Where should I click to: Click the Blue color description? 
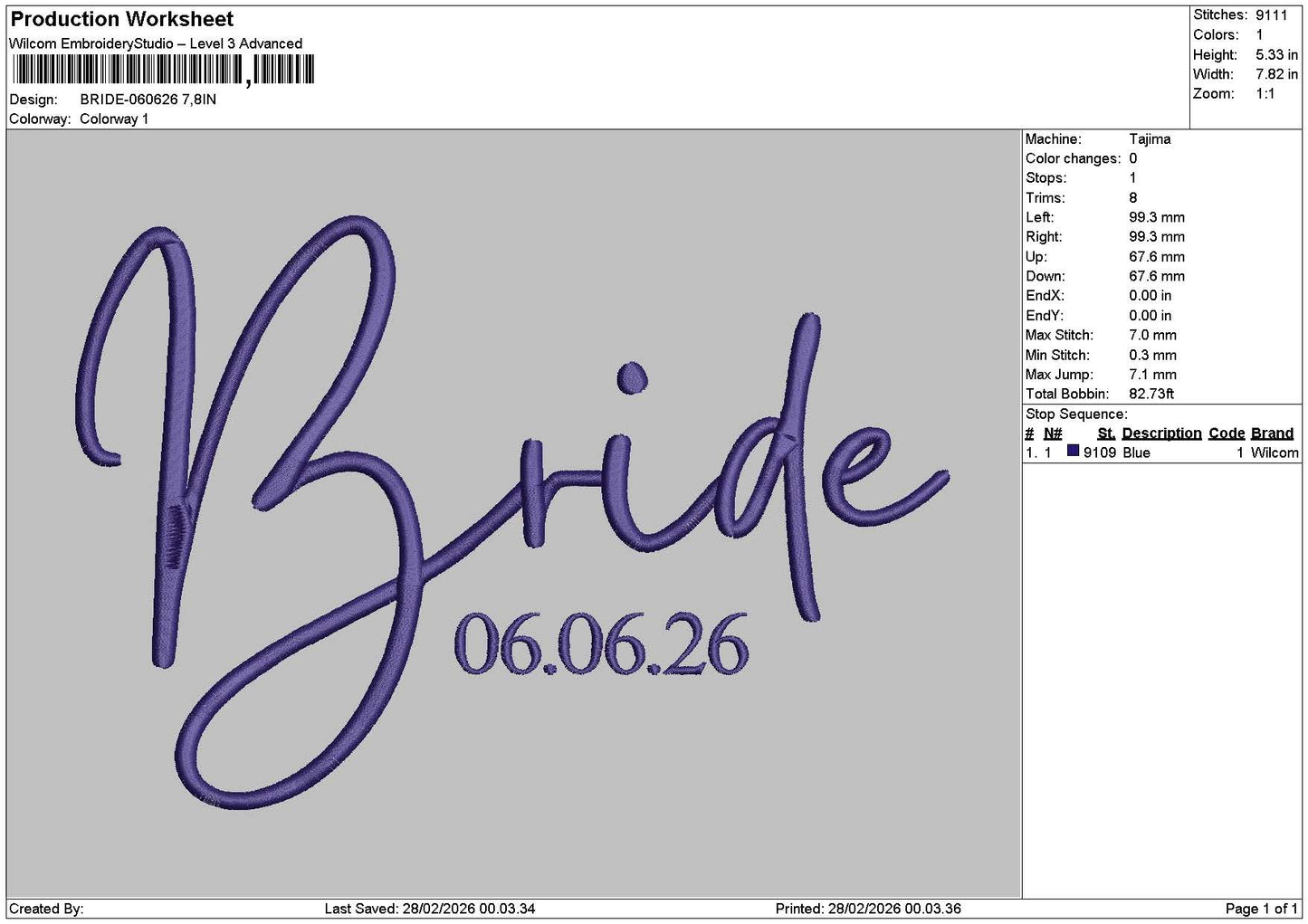[1136, 453]
